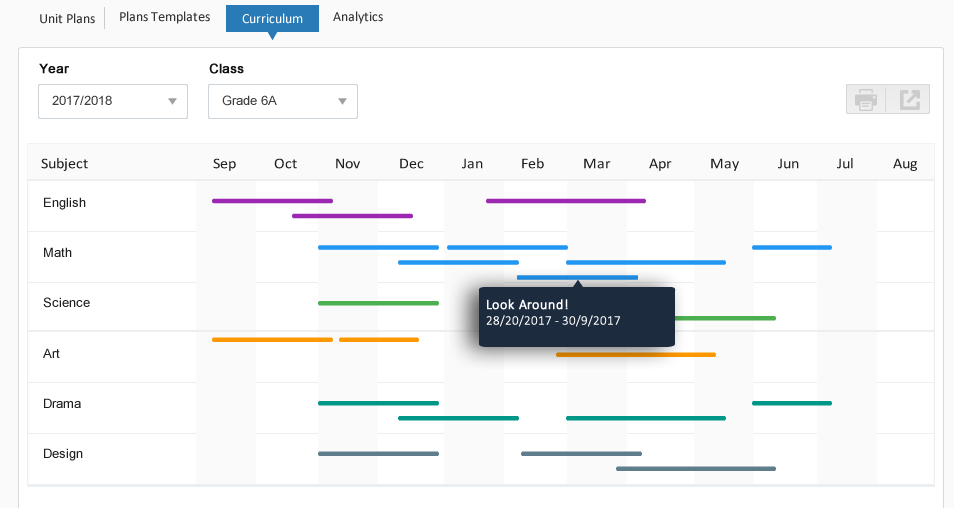954x508 pixels.
Task: Select the Drama bar starting in June
Action: 792,403
